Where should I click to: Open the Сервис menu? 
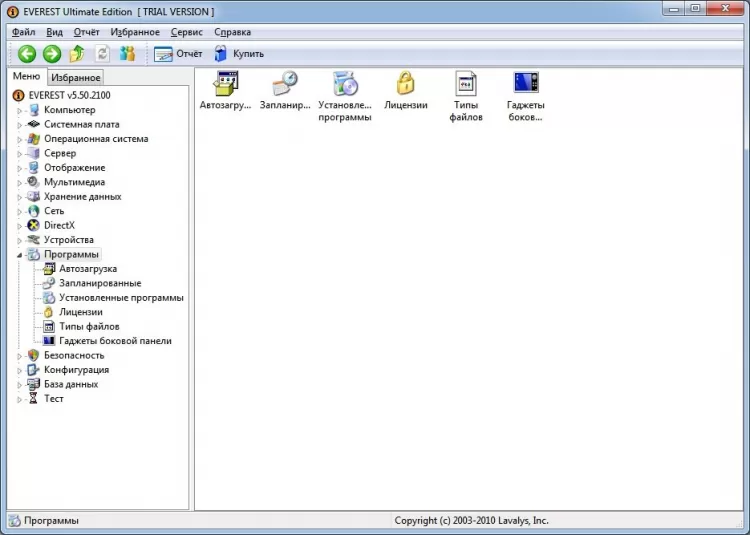click(187, 32)
